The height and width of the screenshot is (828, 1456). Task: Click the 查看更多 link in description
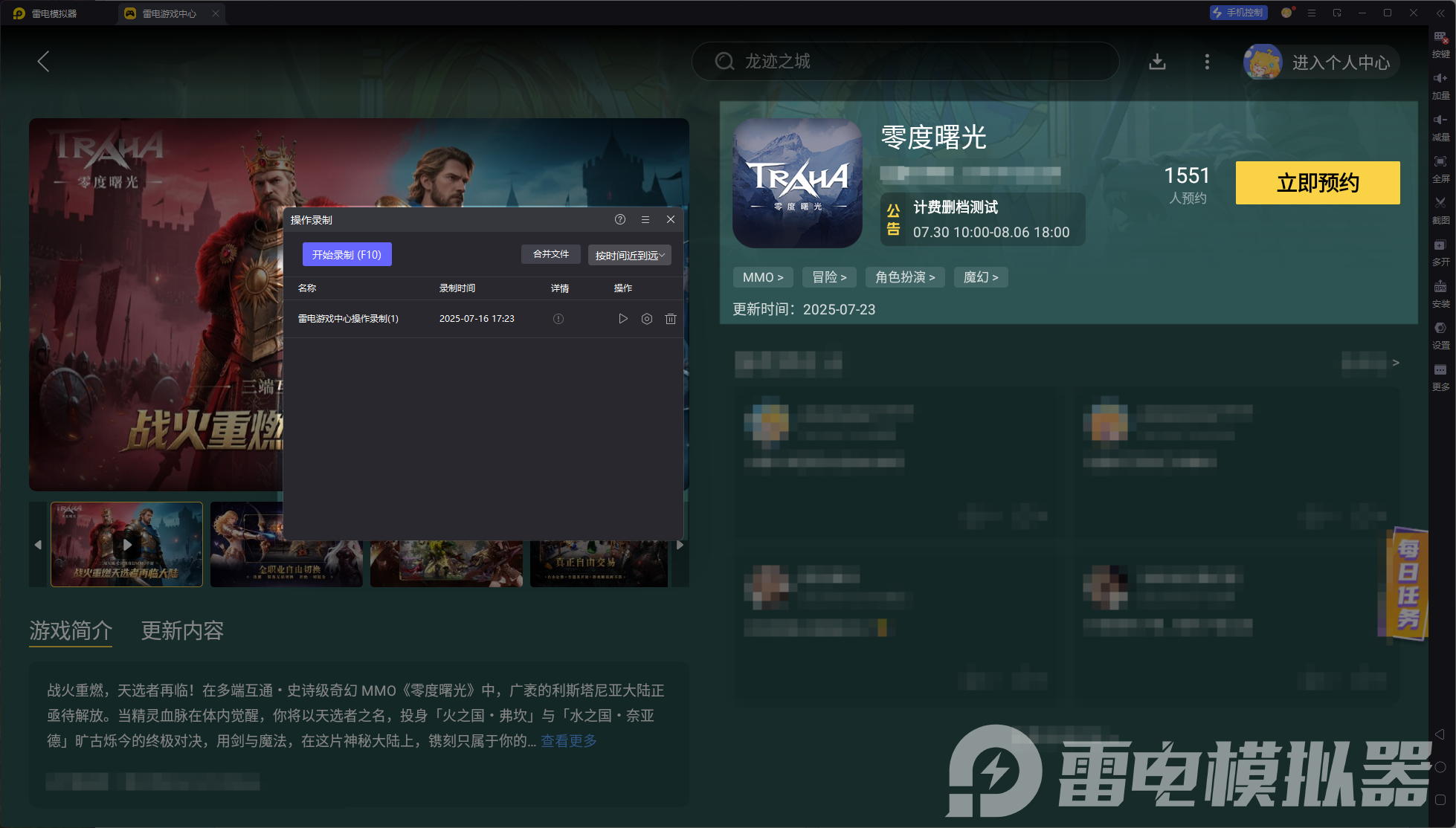569,741
